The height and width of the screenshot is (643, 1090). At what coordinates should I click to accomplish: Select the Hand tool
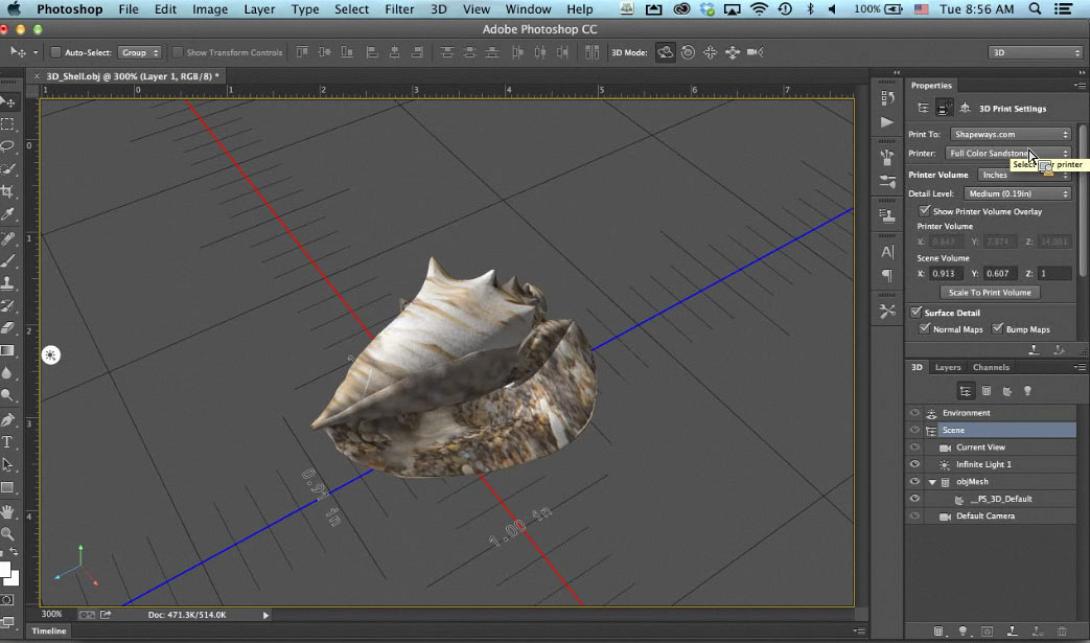7,511
